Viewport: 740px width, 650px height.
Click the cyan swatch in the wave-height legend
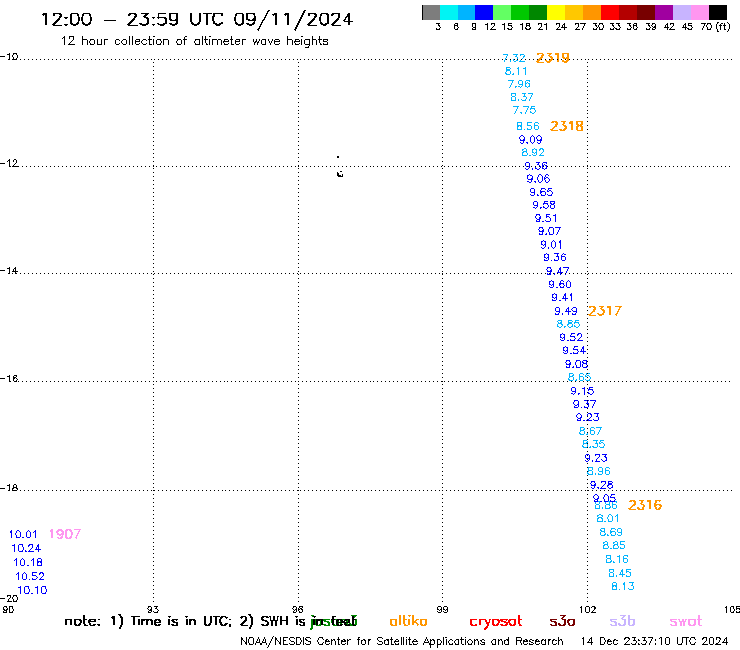(448, 12)
